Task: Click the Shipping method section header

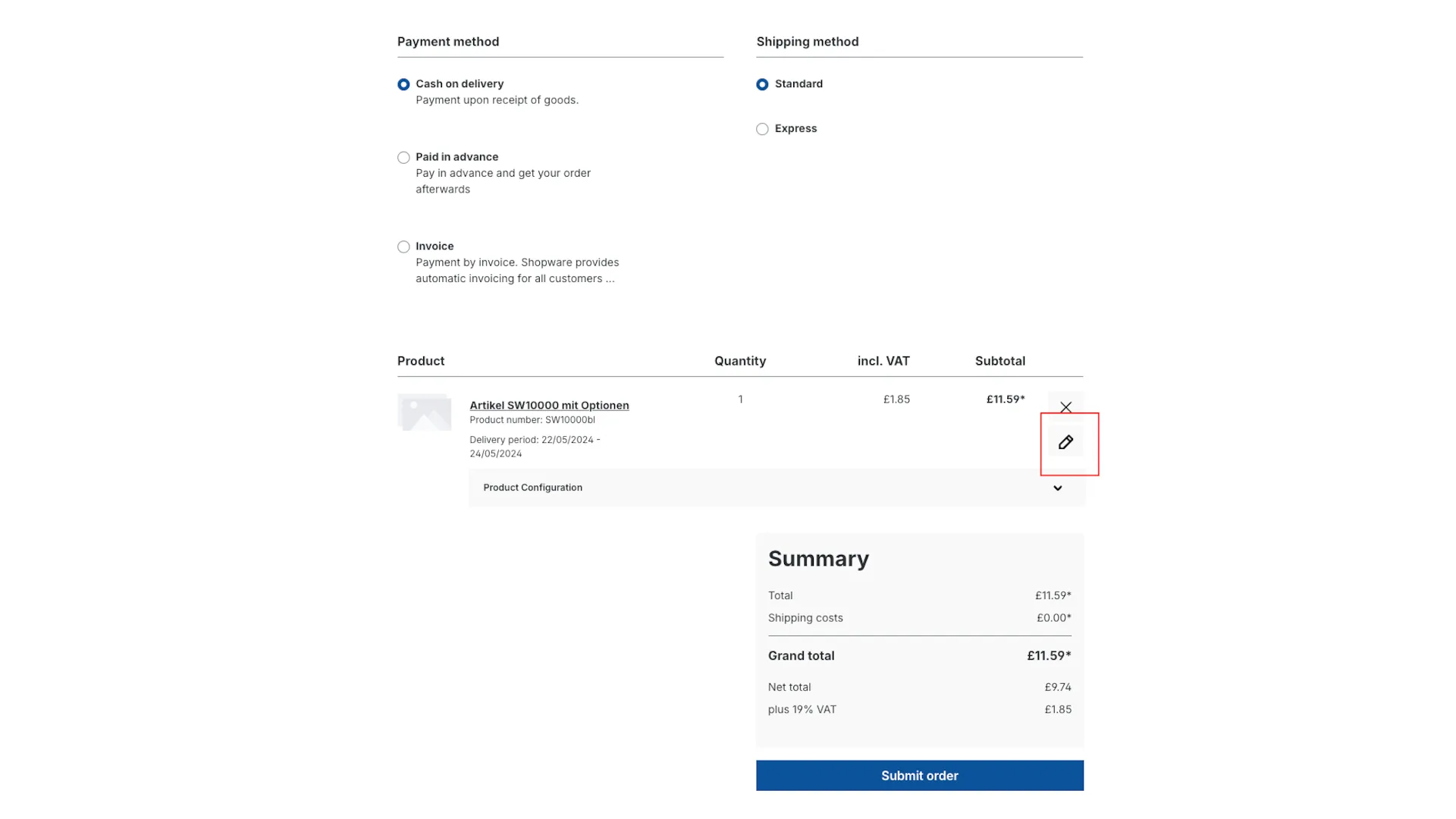Action: (x=807, y=42)
